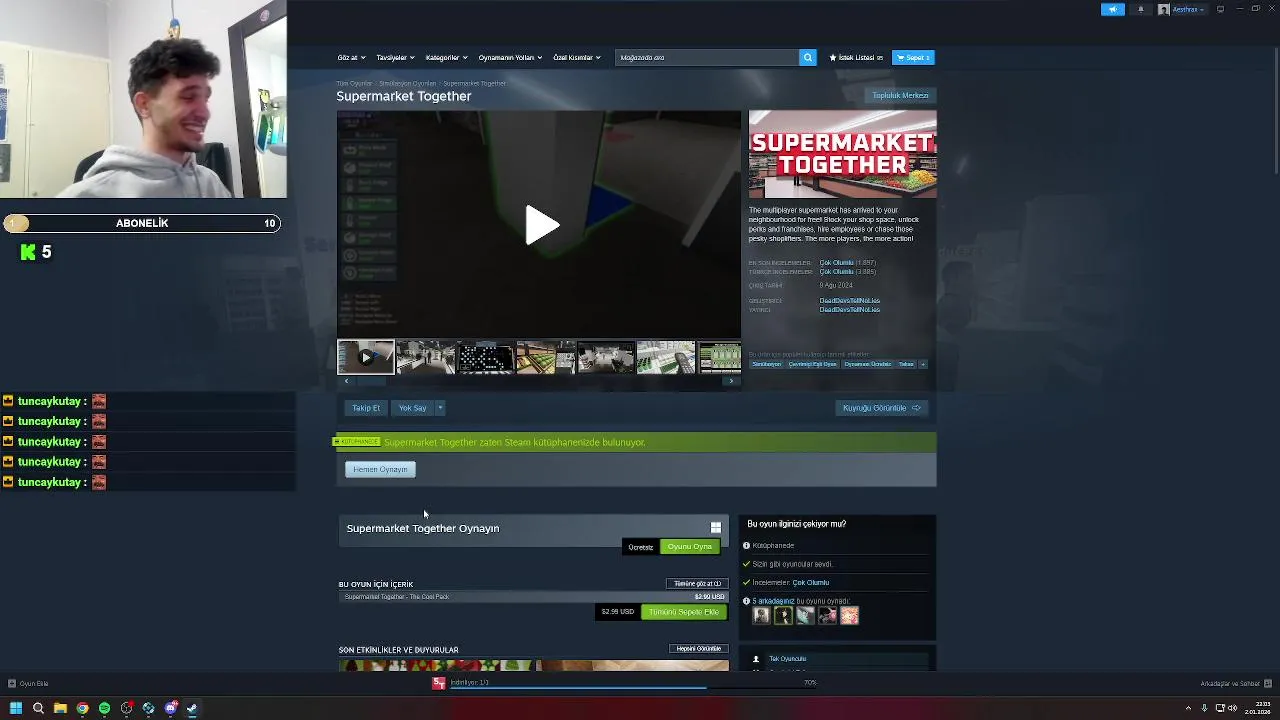Click the Oyun Ekle add game button
The width and height of the screenshot is (1280, 720).
click(28, 683)
